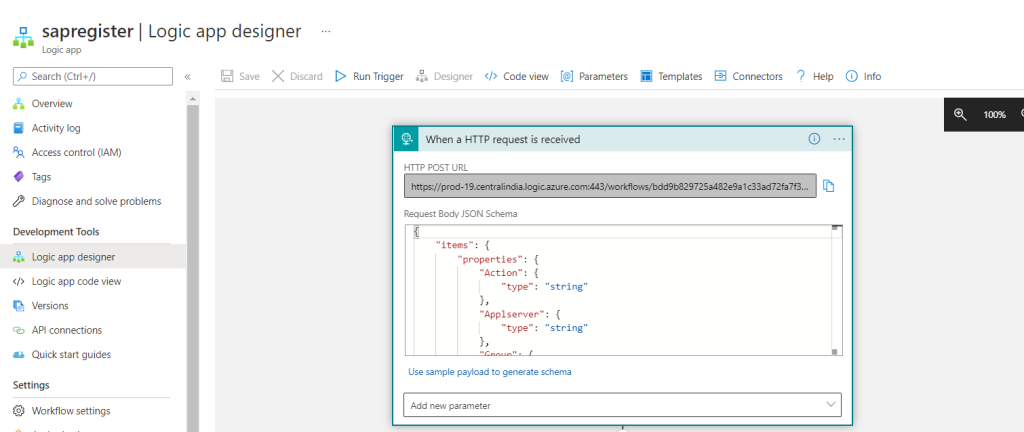The width and height of the screenshot is (1024, 432).
Task: Click the trigger card's info icon
Action: (814, 138)
